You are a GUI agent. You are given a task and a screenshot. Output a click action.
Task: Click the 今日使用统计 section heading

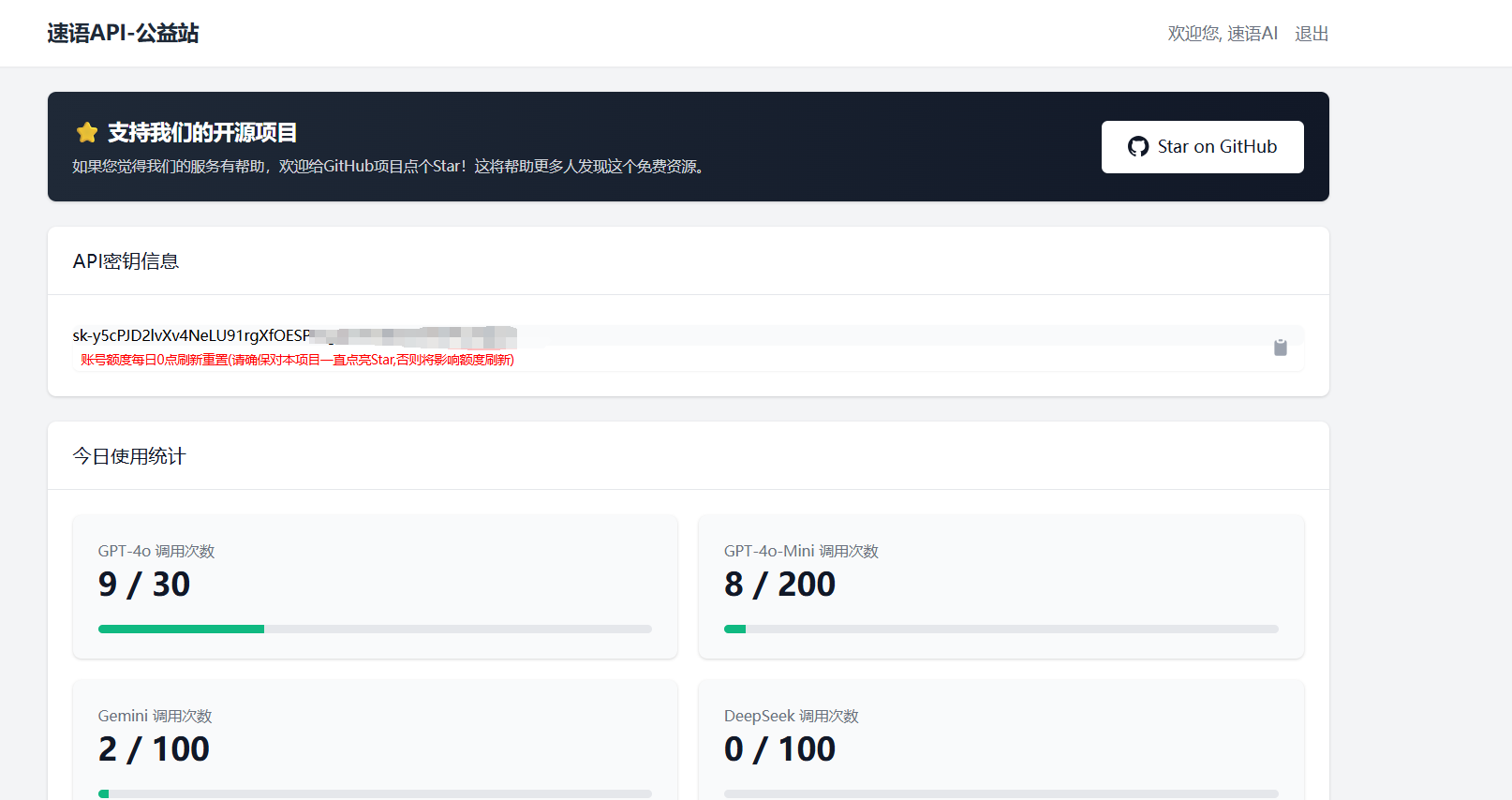(129, 456)
